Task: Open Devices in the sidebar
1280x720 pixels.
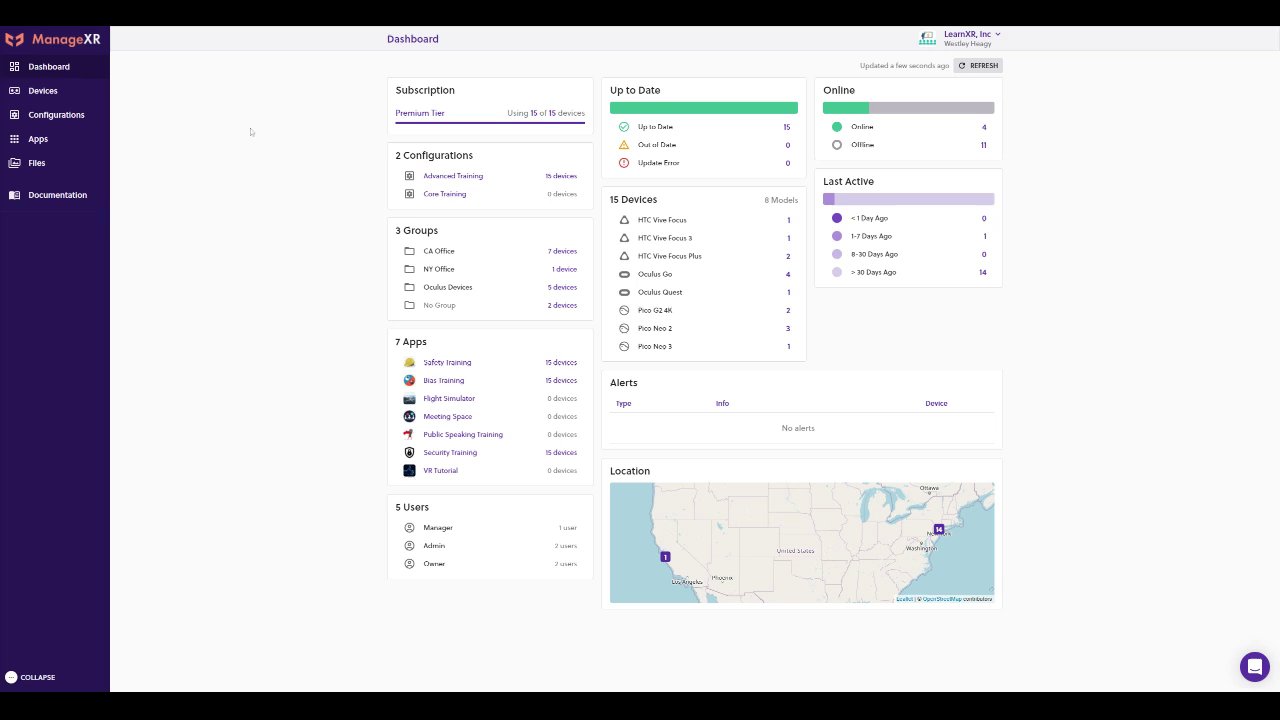Action: pyautogui.click(x=55, y=91)
